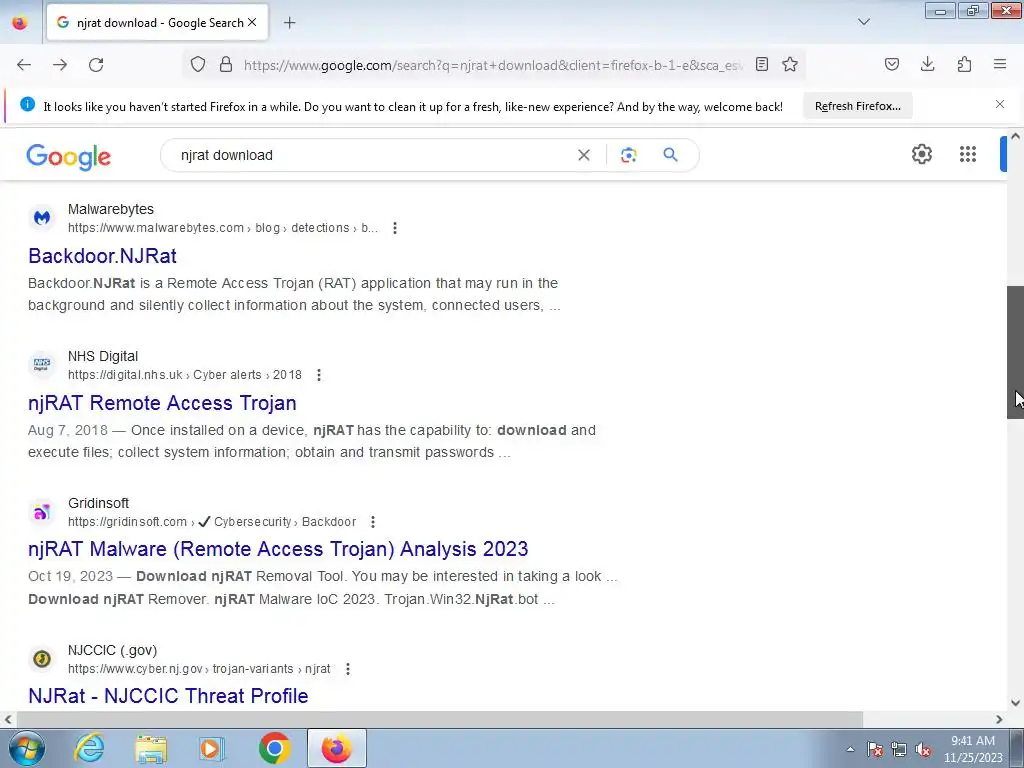Screen dimensions: 1024x768
Task: Open njRAT Malware Analysis 2023 result
Action: pos(278,549)
